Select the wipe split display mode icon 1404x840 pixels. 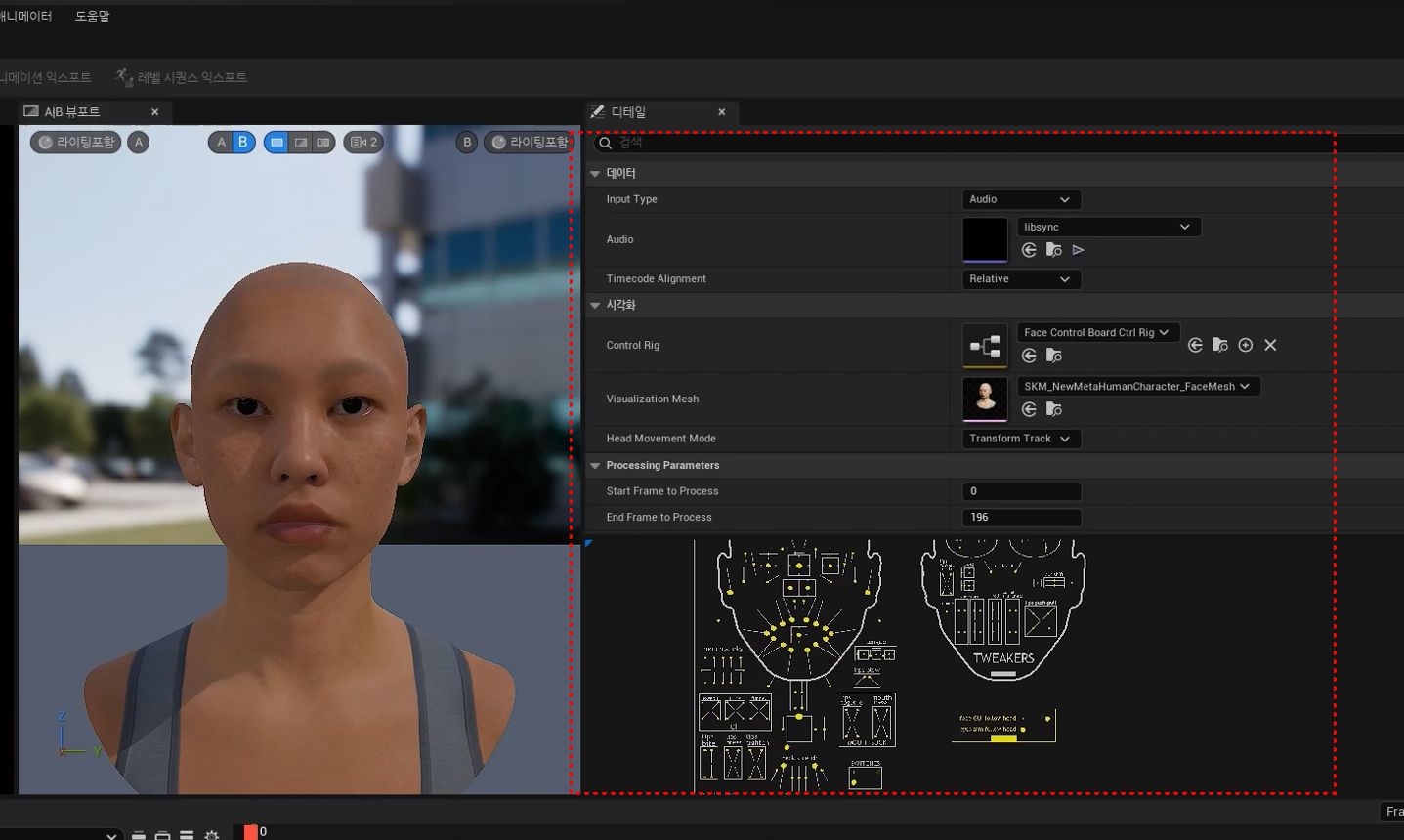[x=301, y=143]
